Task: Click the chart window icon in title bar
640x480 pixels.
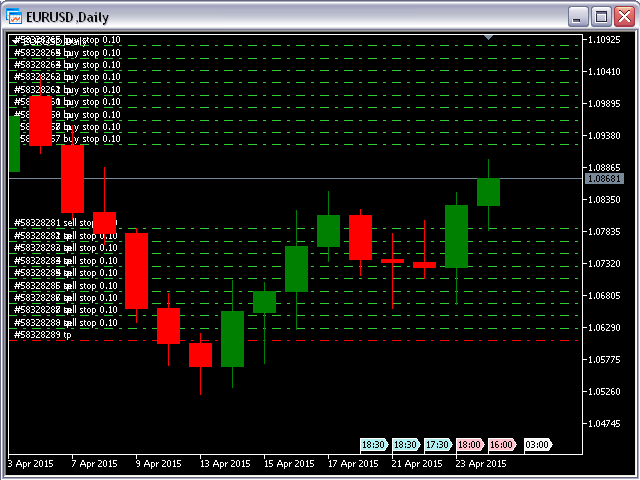Action: point(15,17)
